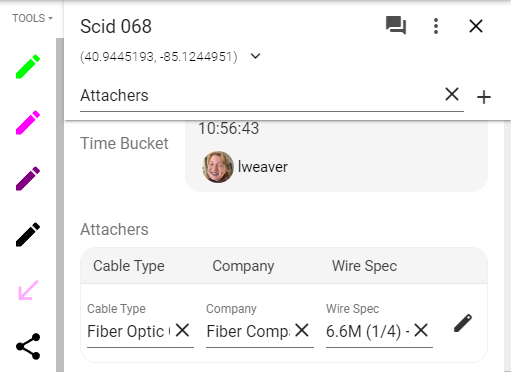Clear the Fiber Optic cable type value
This screenshot has width=511, height=372.
(x=182, y=330)
